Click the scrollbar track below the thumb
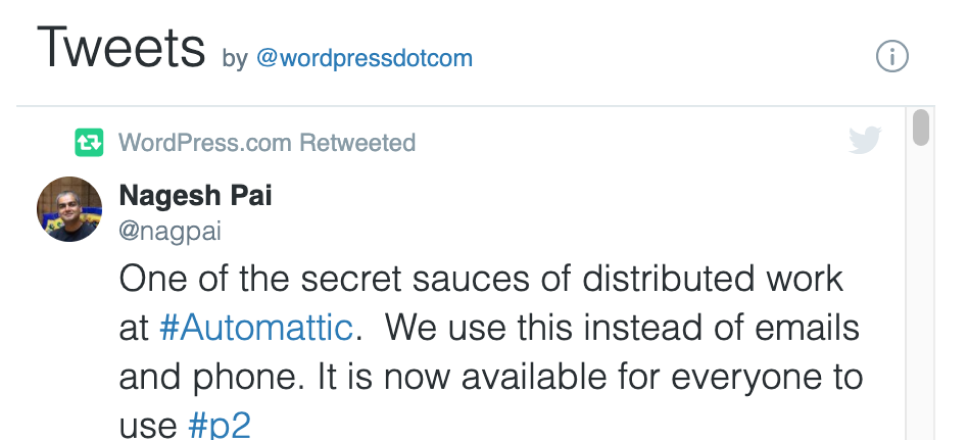Image resolution: width=968 pixels, height=440 pixels. pyautogui.click(x=921, y=300)
